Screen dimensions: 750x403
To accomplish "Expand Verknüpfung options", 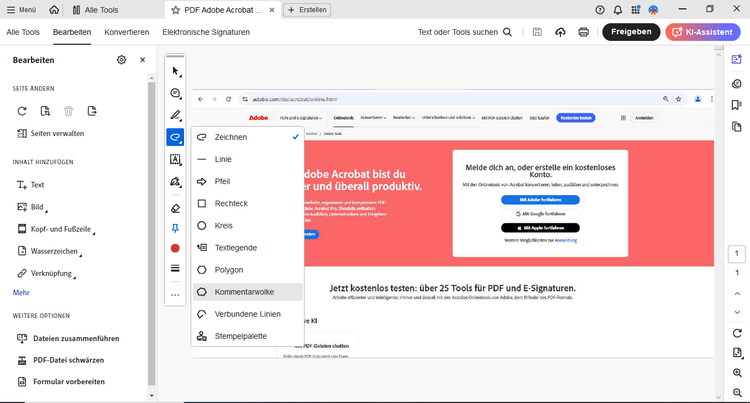I will click(x=46, y=273).
